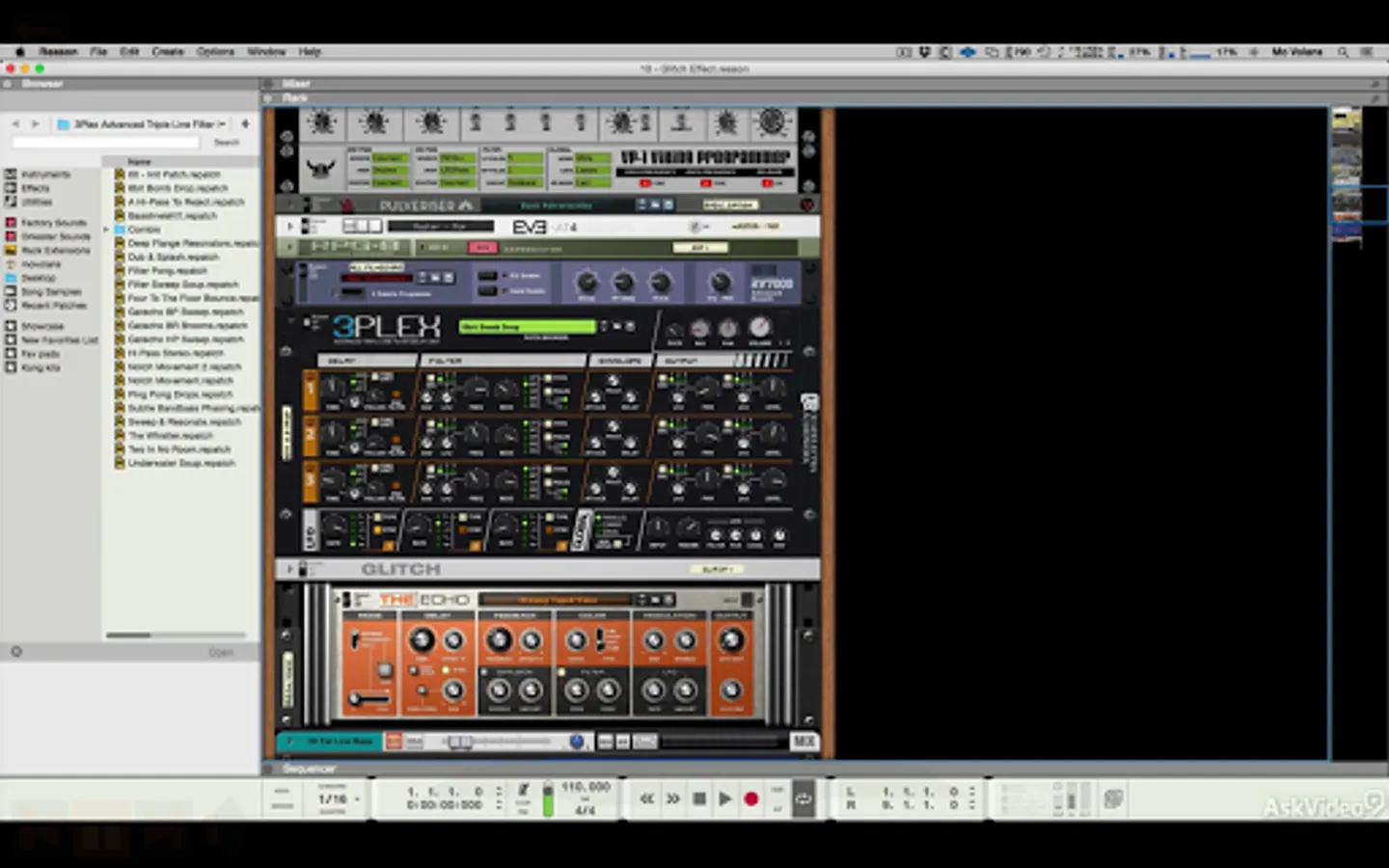The width and height of the screenshot is (1389, 868).
Task: Click the browser Open button
Action: point(221,653)
